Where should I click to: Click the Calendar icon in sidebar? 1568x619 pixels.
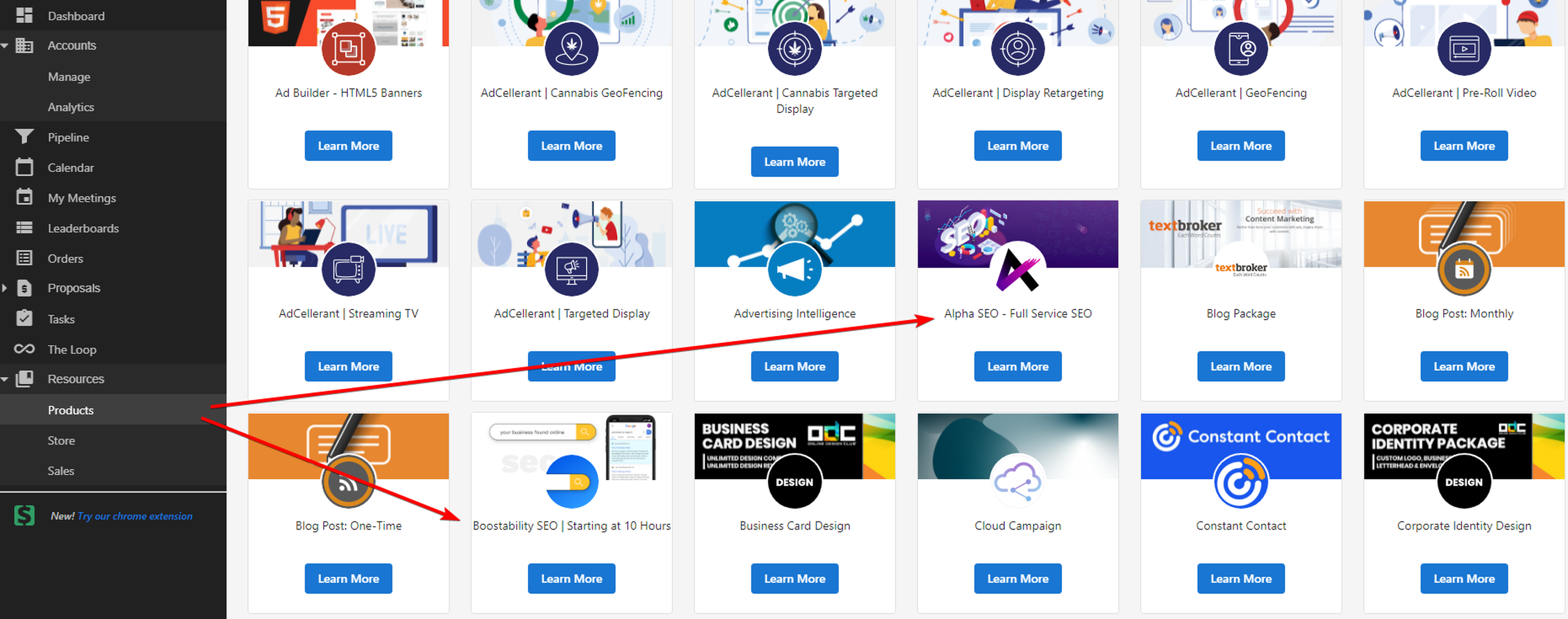24,167
